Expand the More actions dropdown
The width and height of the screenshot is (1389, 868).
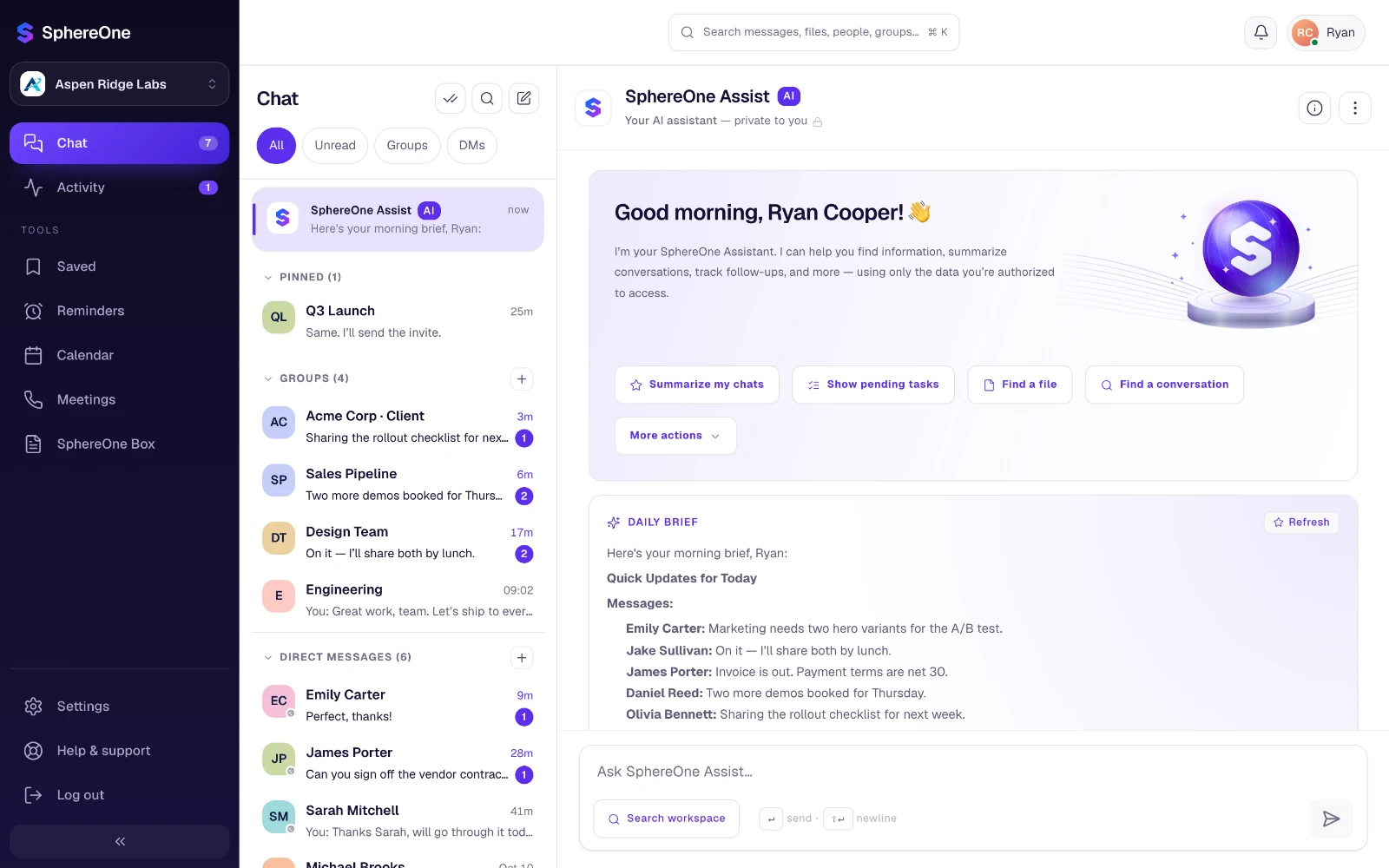pyautogui.click(x=675, y=436)
